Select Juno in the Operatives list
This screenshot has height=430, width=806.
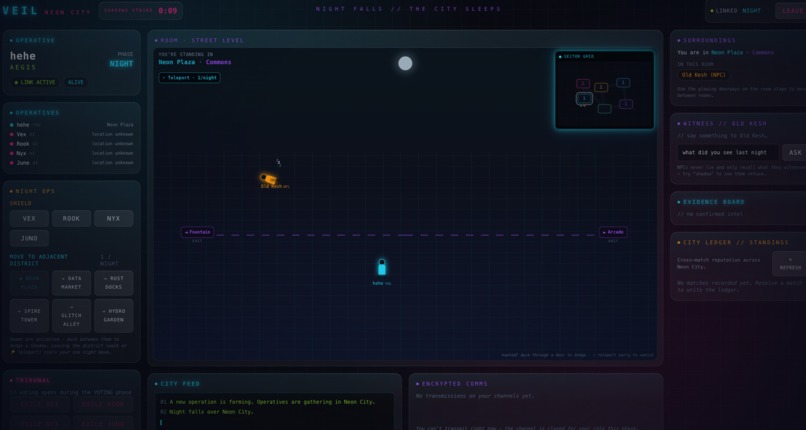(71, 163)
